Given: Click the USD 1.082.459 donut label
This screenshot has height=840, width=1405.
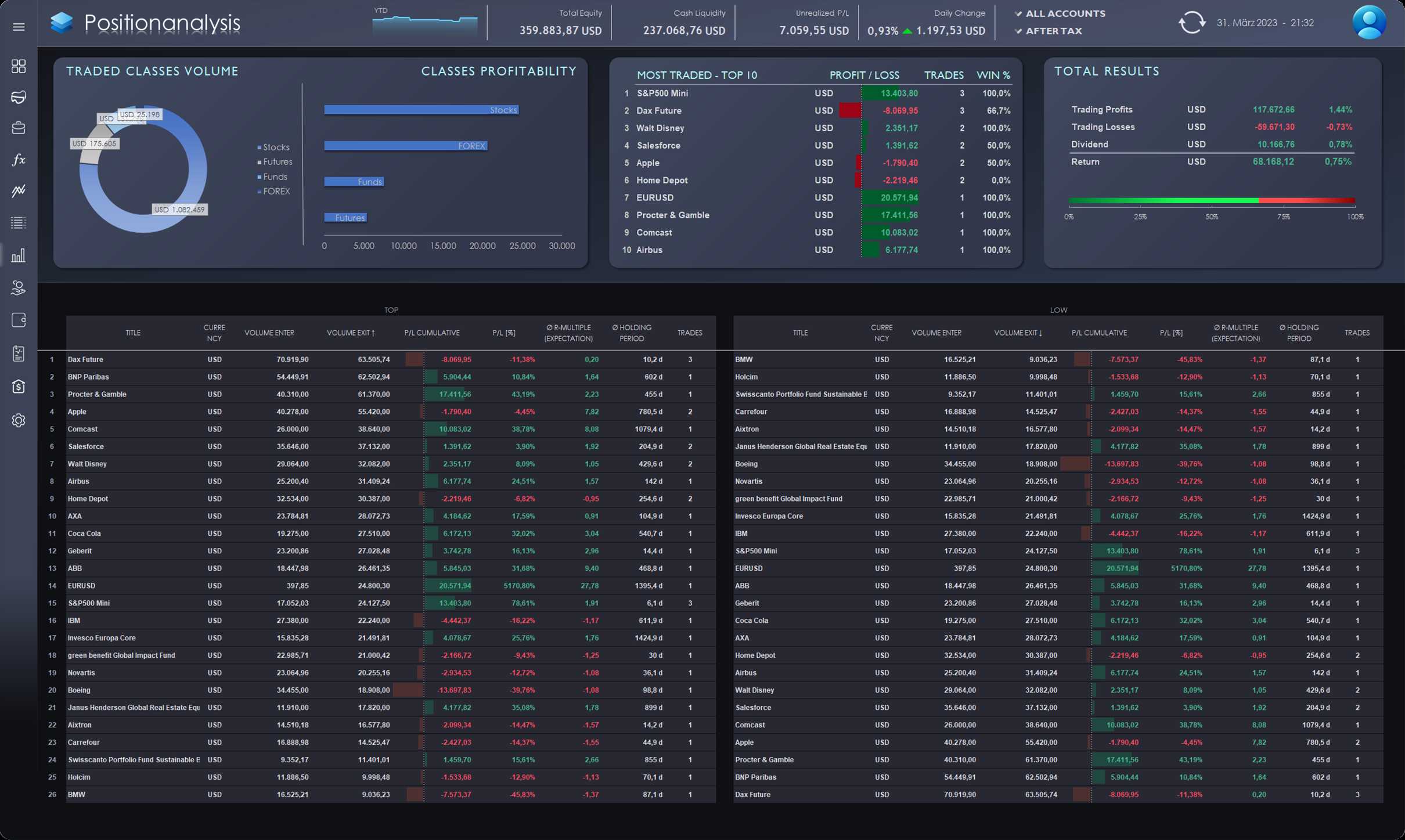Looking at the screenshot, I should pyautogui.click(x=180, y=210).
